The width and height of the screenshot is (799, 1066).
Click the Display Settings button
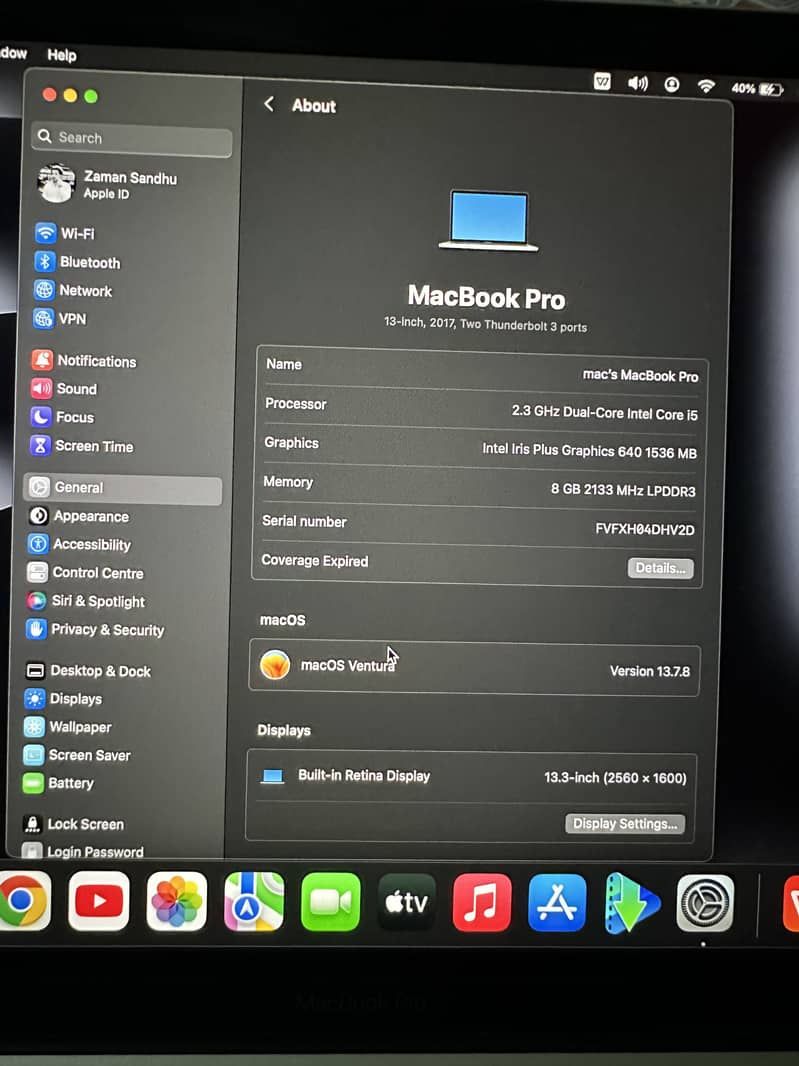[x=625, y=824]
